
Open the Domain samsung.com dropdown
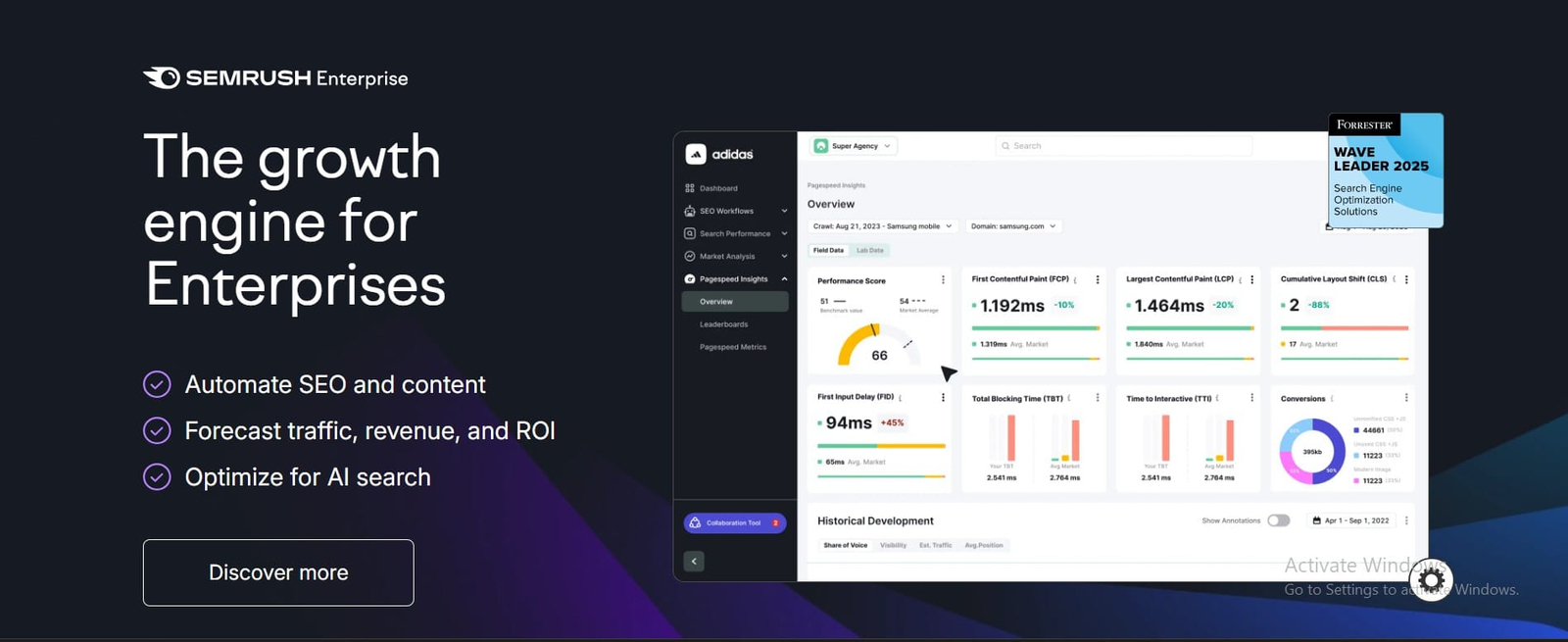[1013, 226]
